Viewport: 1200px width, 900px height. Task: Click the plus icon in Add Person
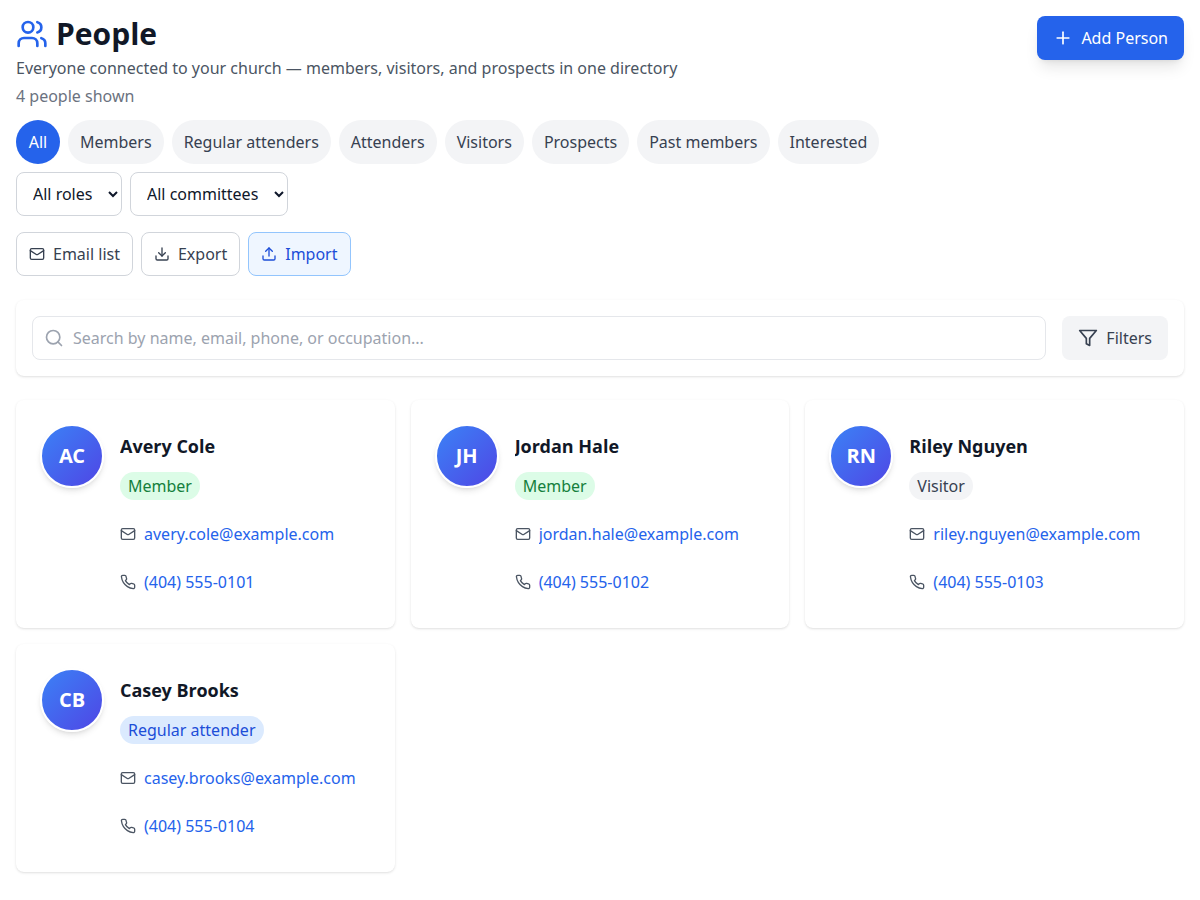(1063, 38)
